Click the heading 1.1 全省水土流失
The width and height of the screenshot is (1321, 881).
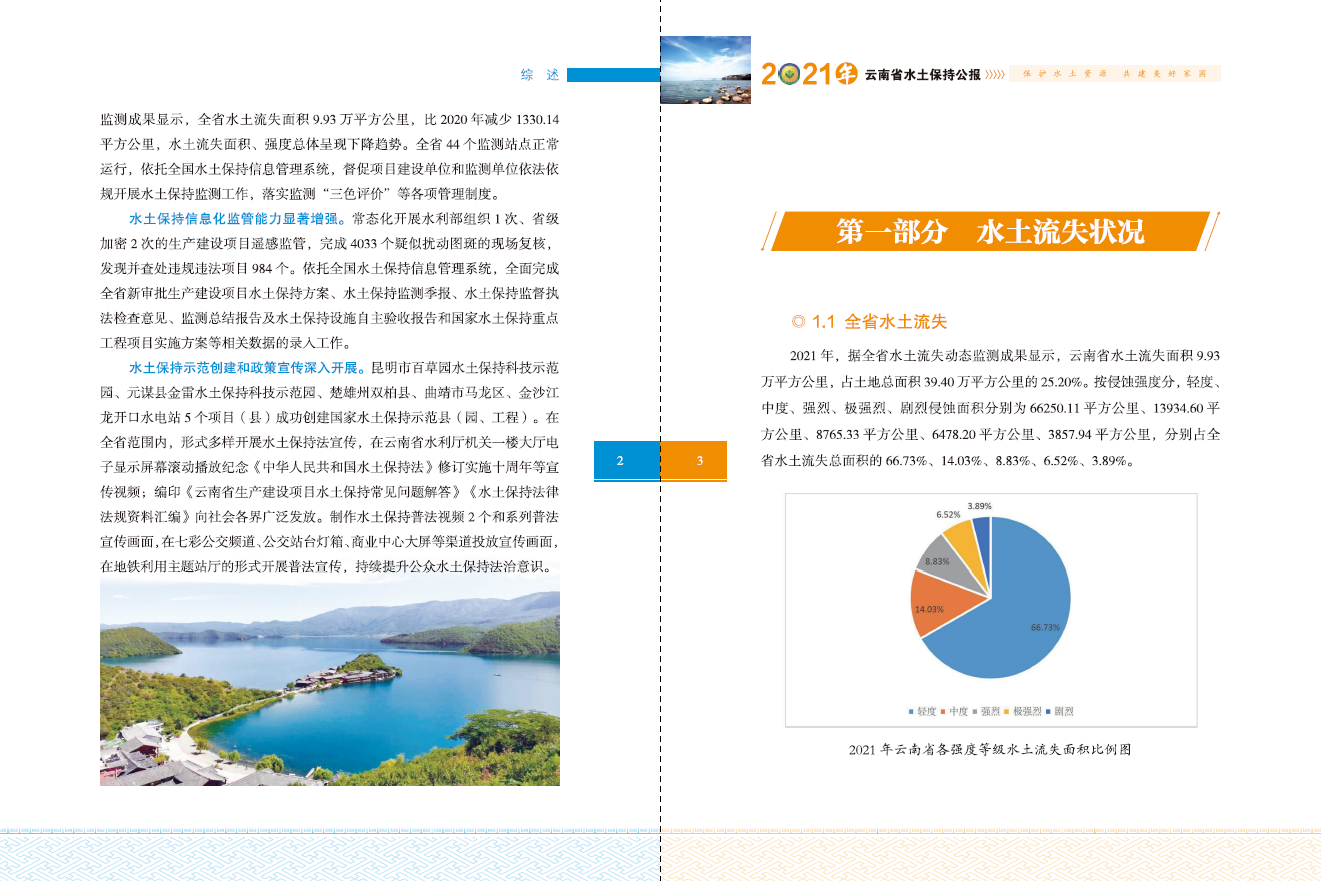pos(880,322)
